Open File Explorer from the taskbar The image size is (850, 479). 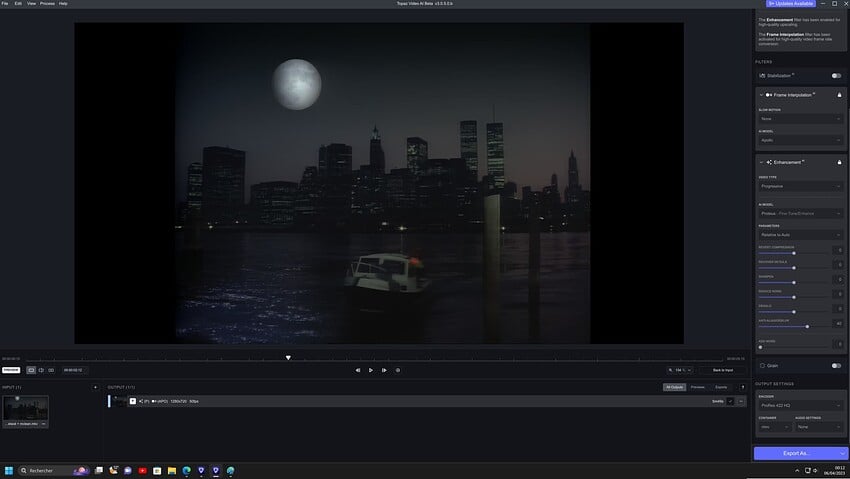click(x=172, y=470)
